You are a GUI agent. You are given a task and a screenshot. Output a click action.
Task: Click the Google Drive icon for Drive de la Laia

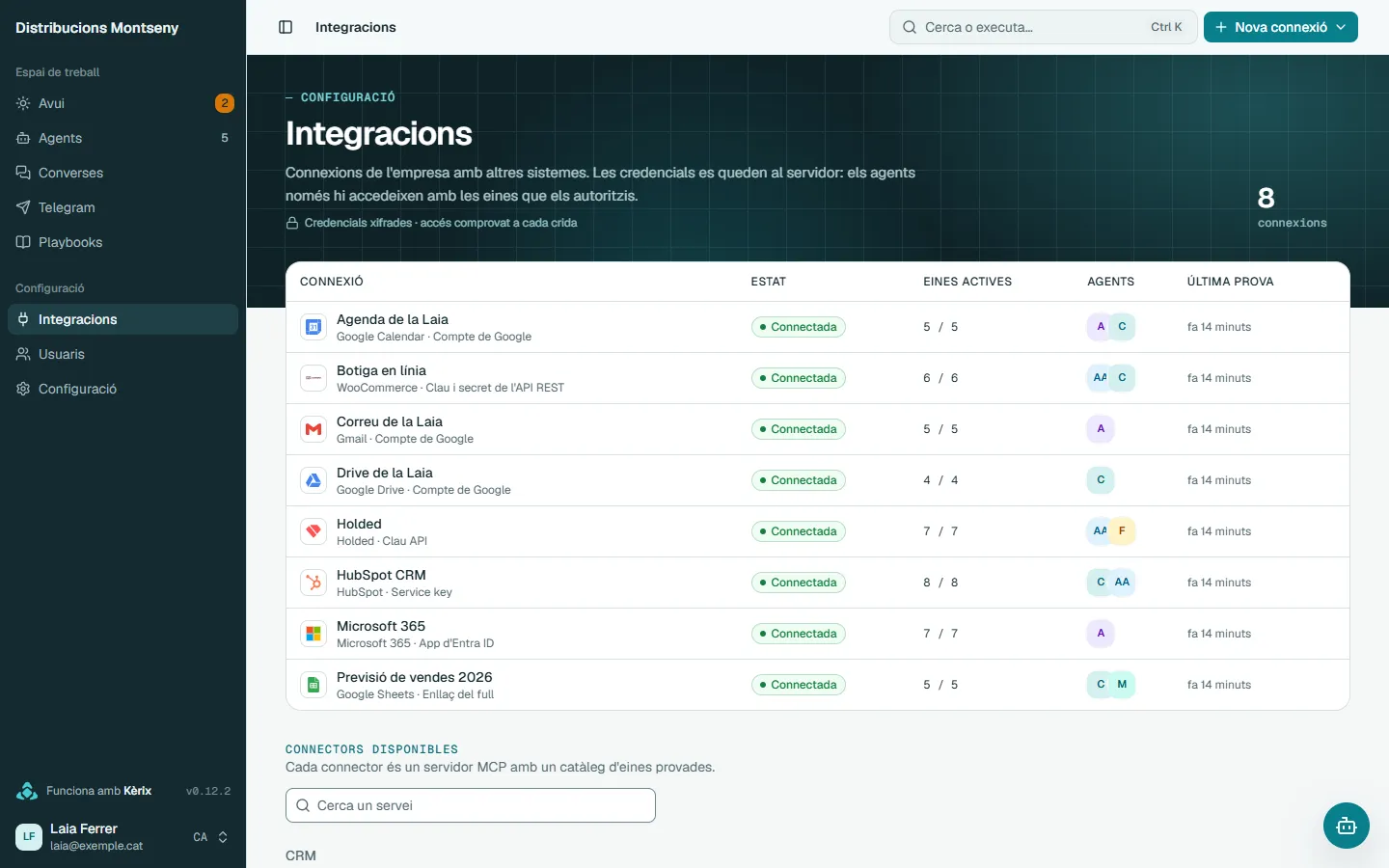tap(313, 480)
